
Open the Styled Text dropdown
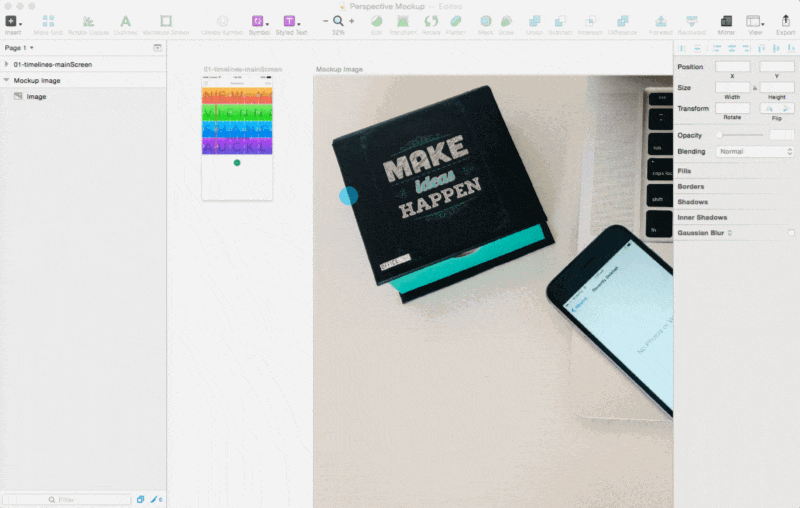pyautogui.click(x=291, y=21)
